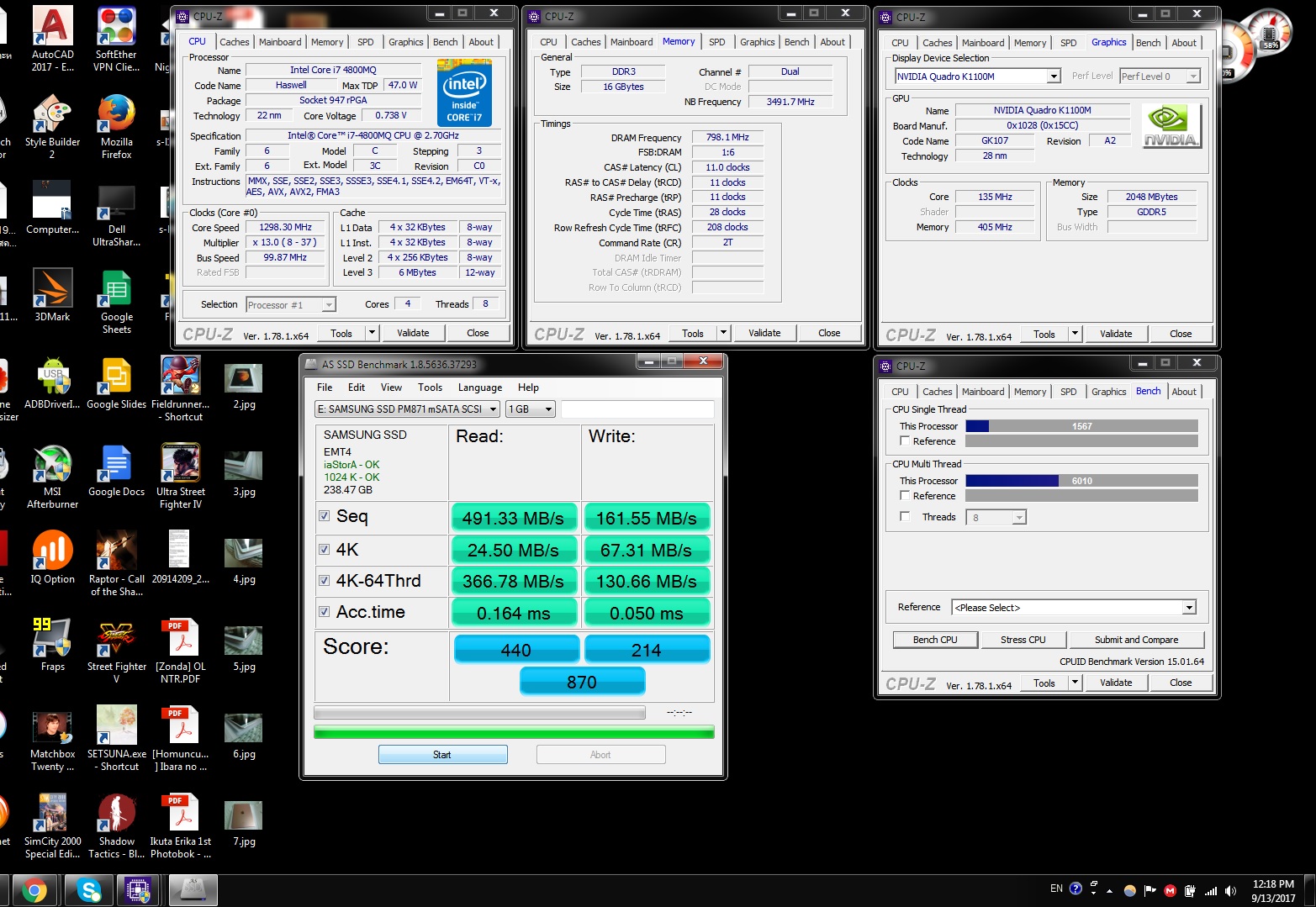The image size is (1316, 907).
Task: Click Google Chrome in the taskbar
Action: (34, 890)
